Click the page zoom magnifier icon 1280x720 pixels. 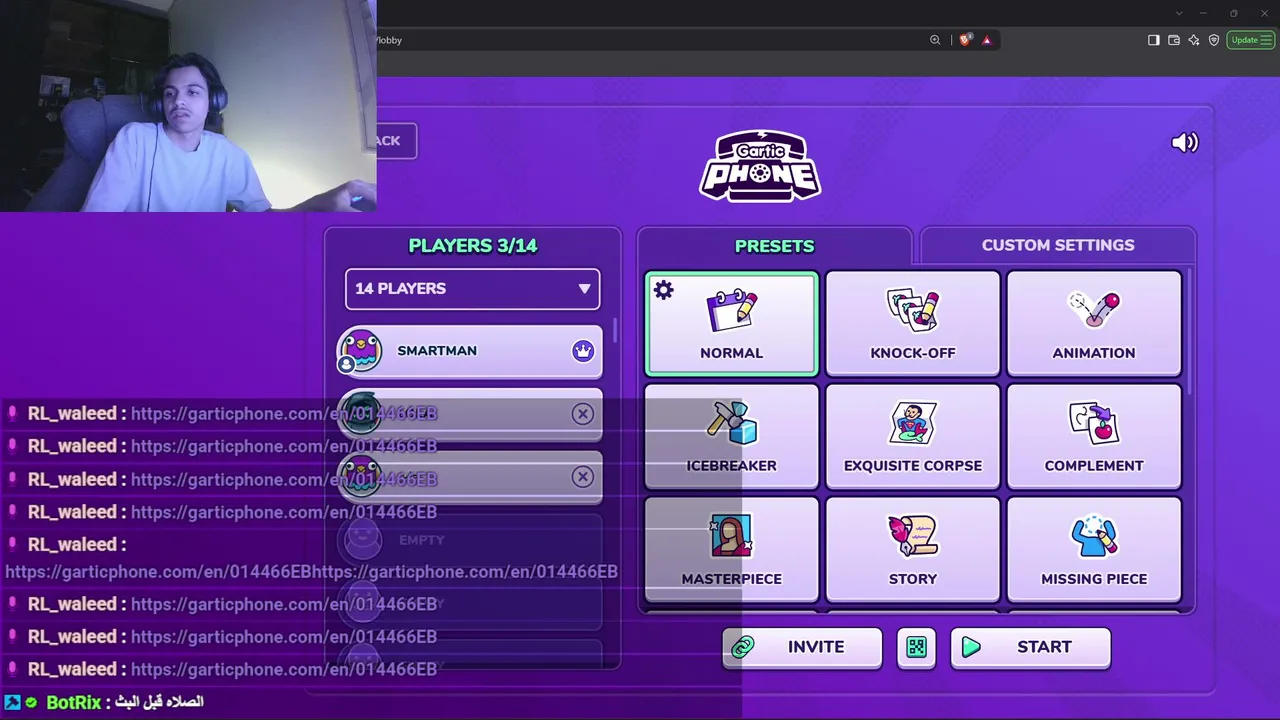pos(935,40)
